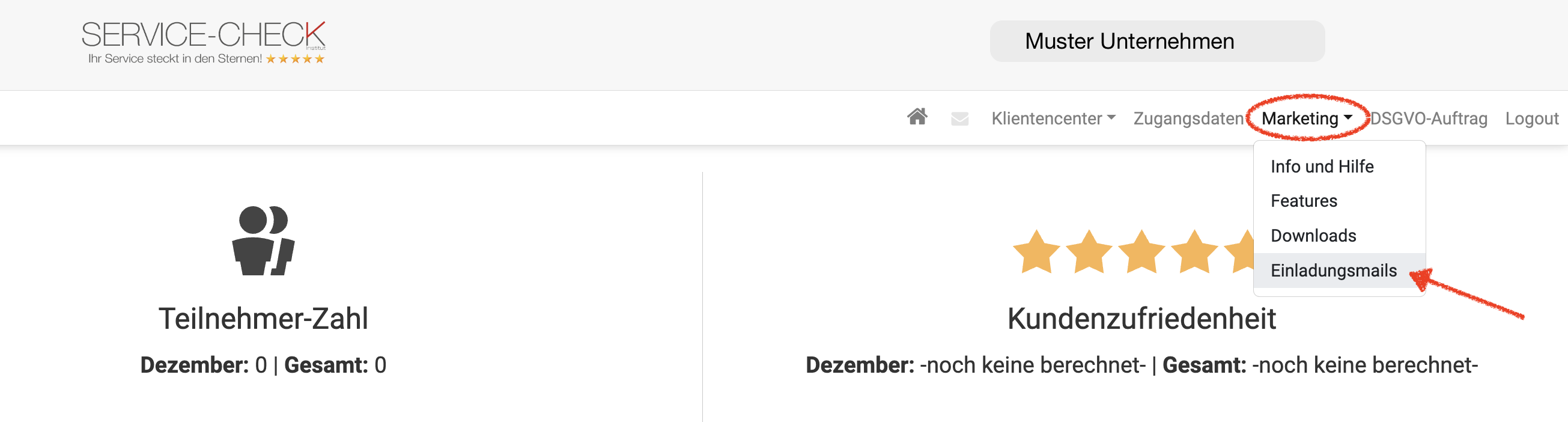This screenshot has width=1568, height=422.
Task: Expand the Klientencenter dropdown
Action: (1053, 118)
